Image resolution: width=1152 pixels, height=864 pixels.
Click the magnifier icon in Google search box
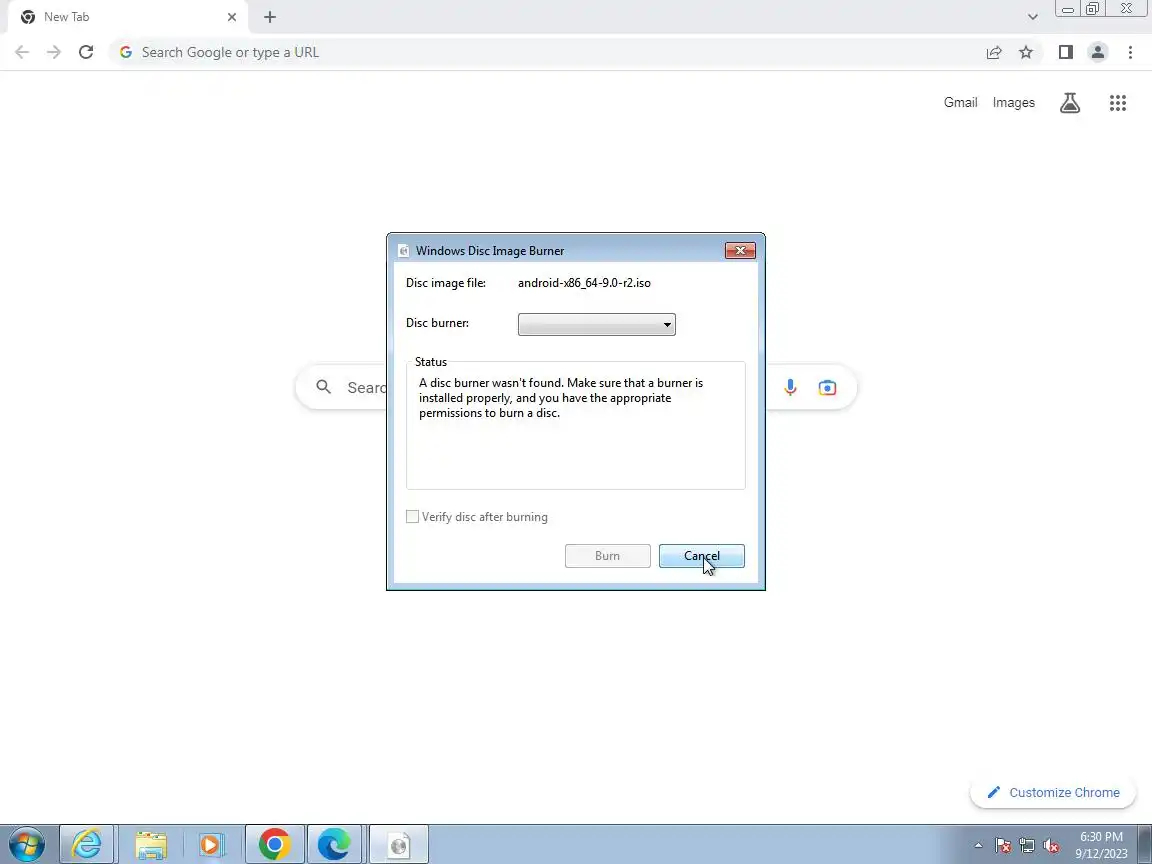tap(323, 387)
